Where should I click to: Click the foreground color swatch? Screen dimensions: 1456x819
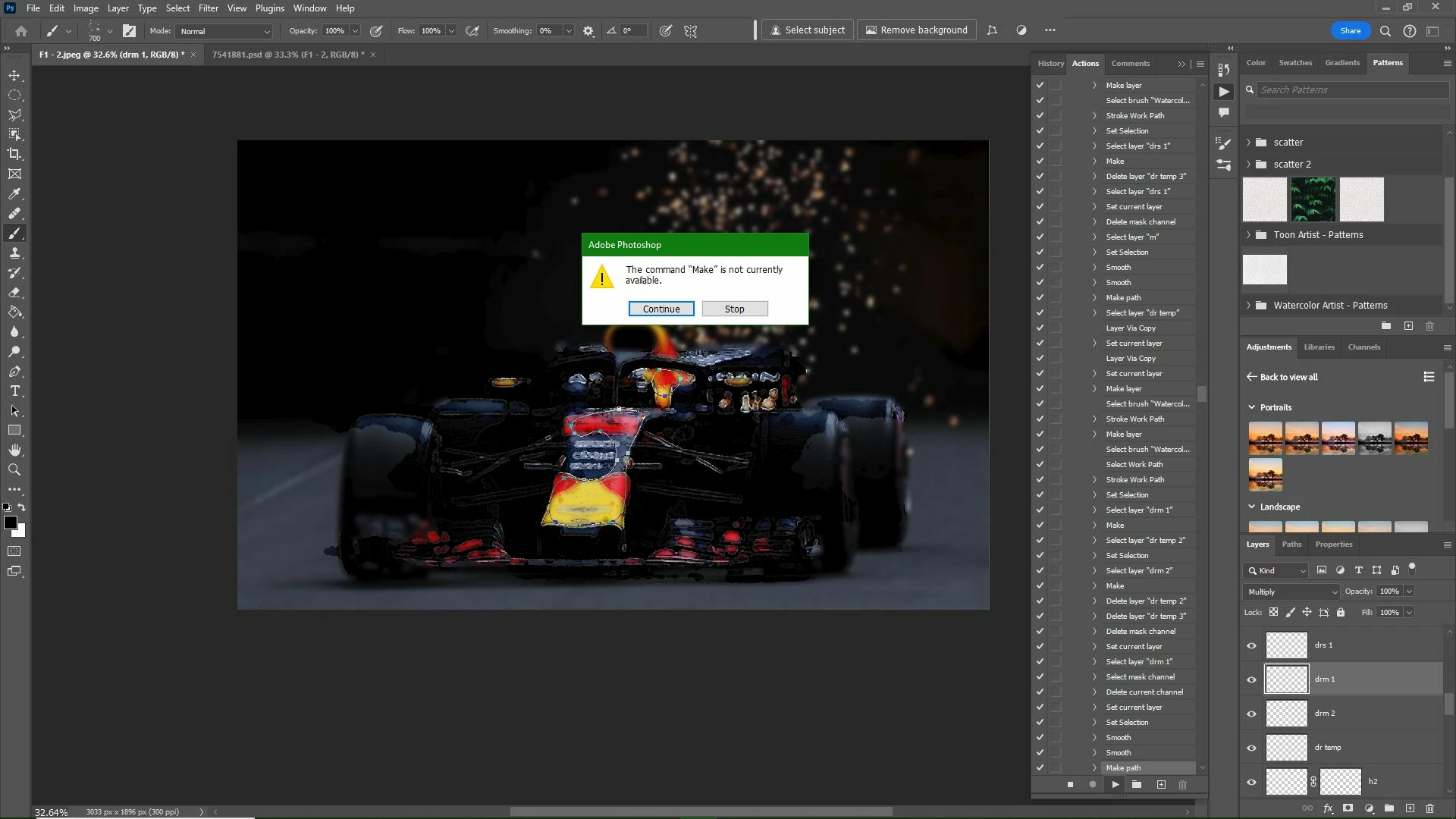point(11,522)
